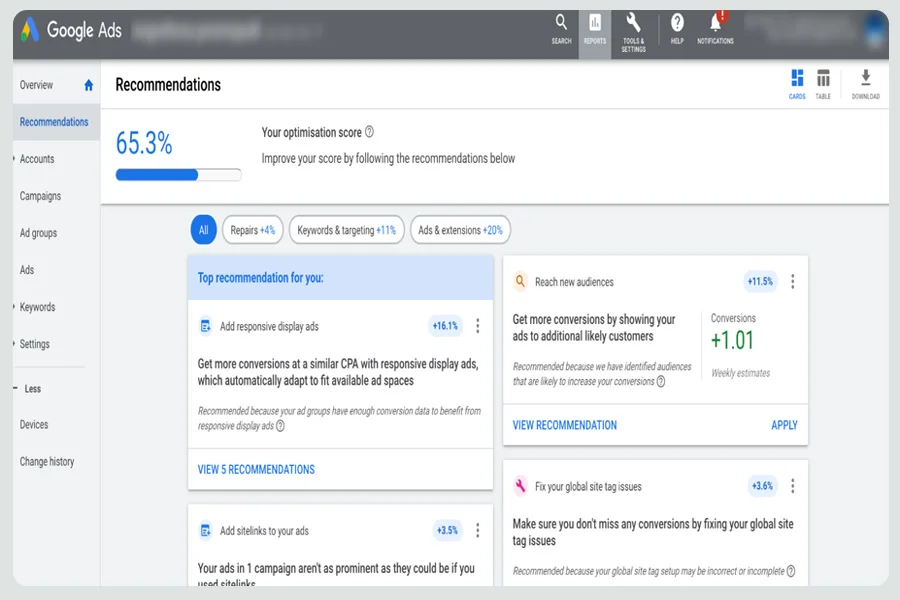The height and width of the screenshot is (600, 900).
Task: Select Recommendations in sidebar
Action: tap(54, 122)
